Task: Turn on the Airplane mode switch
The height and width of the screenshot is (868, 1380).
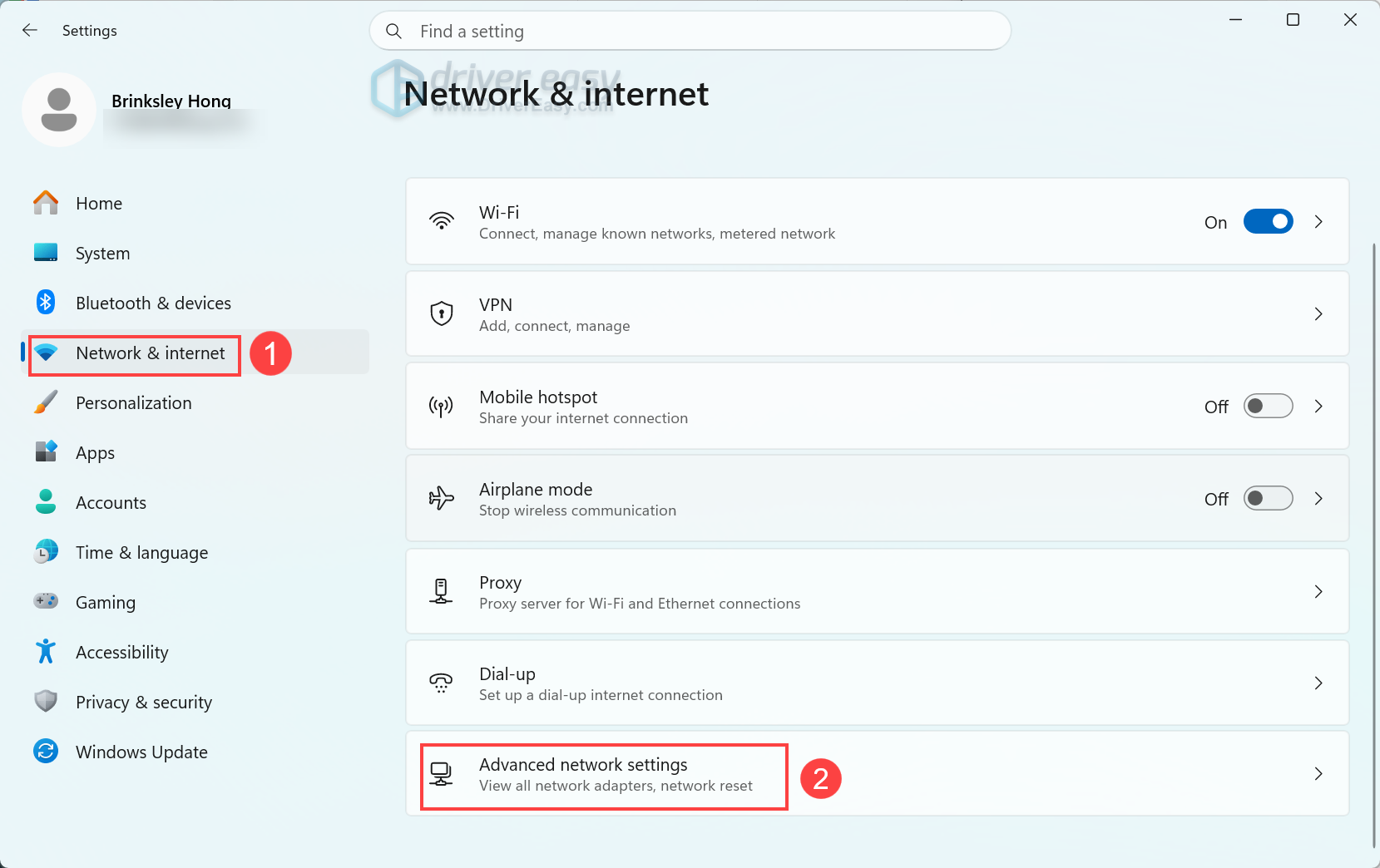Action: tap(1268, 498)
